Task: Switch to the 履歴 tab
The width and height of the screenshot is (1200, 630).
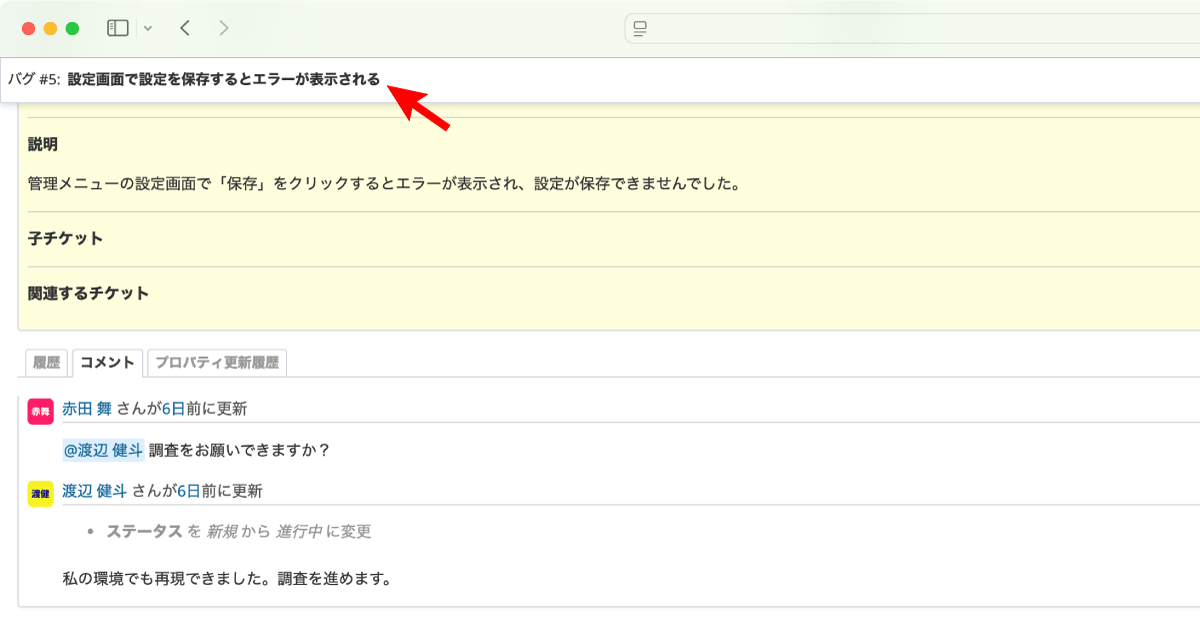Action: 47,362
